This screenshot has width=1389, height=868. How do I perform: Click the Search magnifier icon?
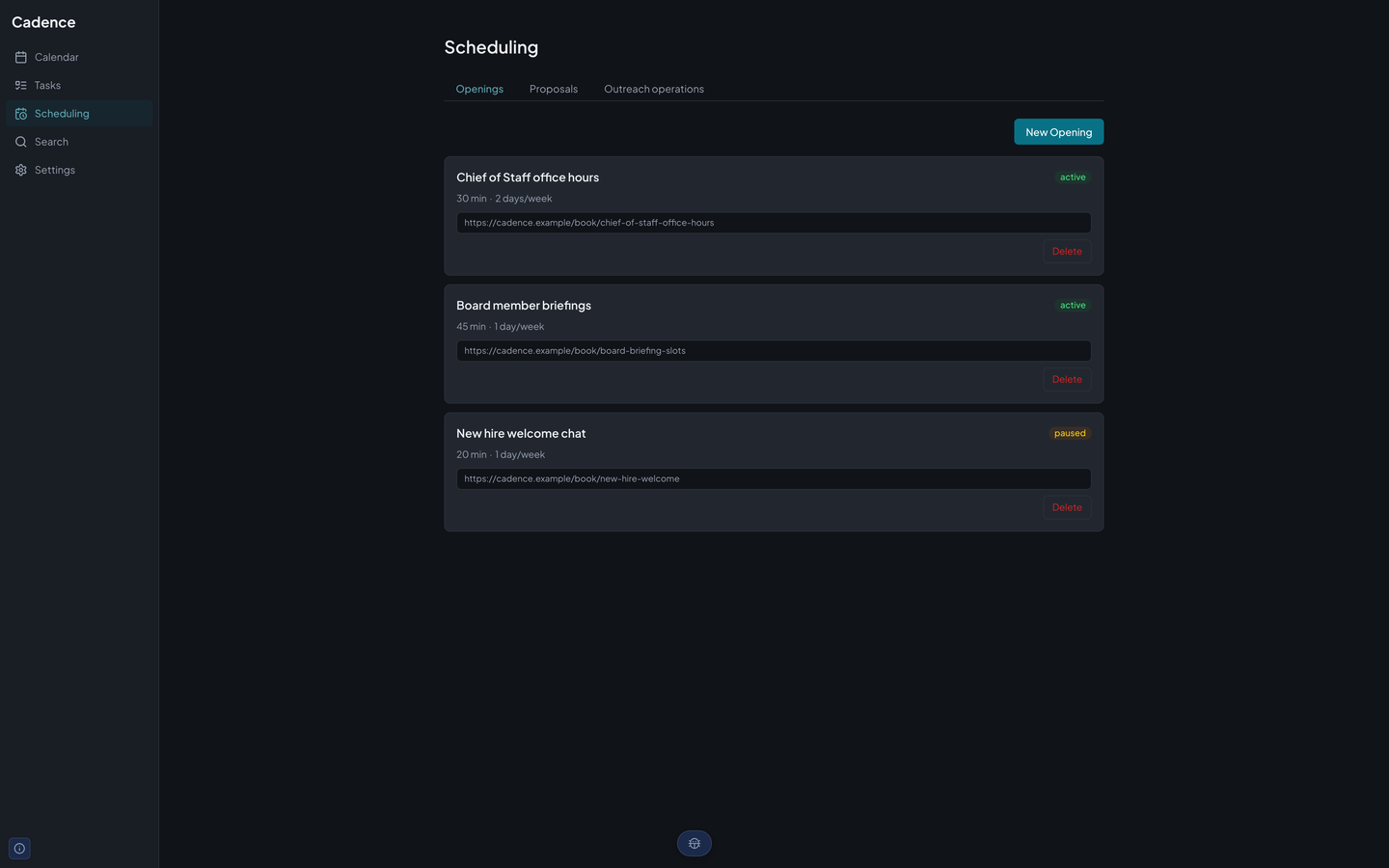(20, 142)
